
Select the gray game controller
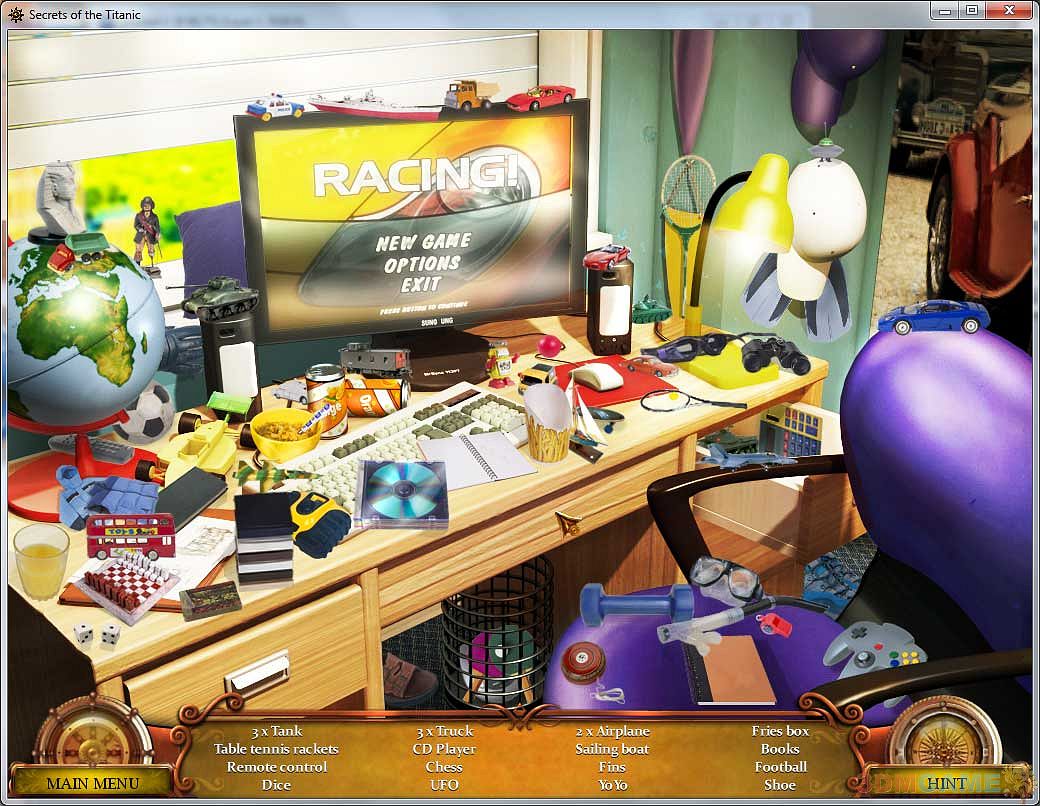click(x=873, y=647)
